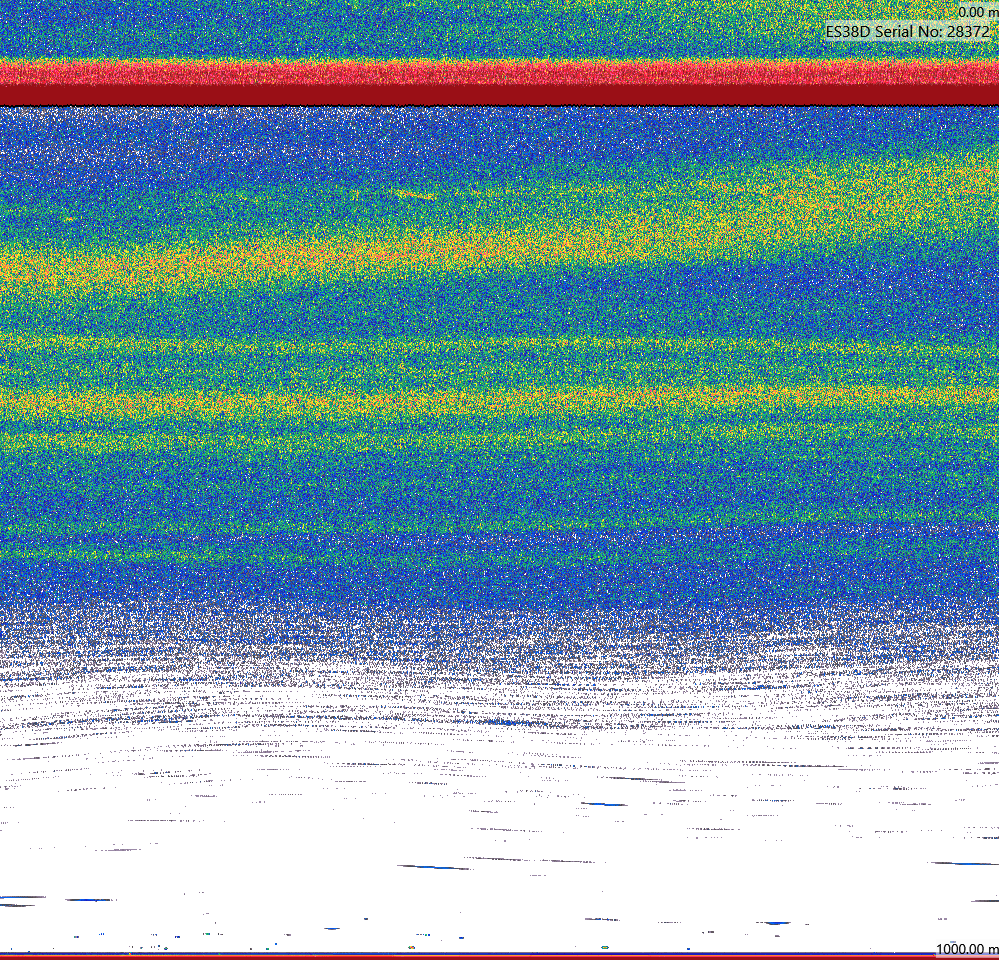Screen dimensions: 1000x960
Task: Click the long dark-blue streak in the lower-middle white area
Action: [434, 867]
